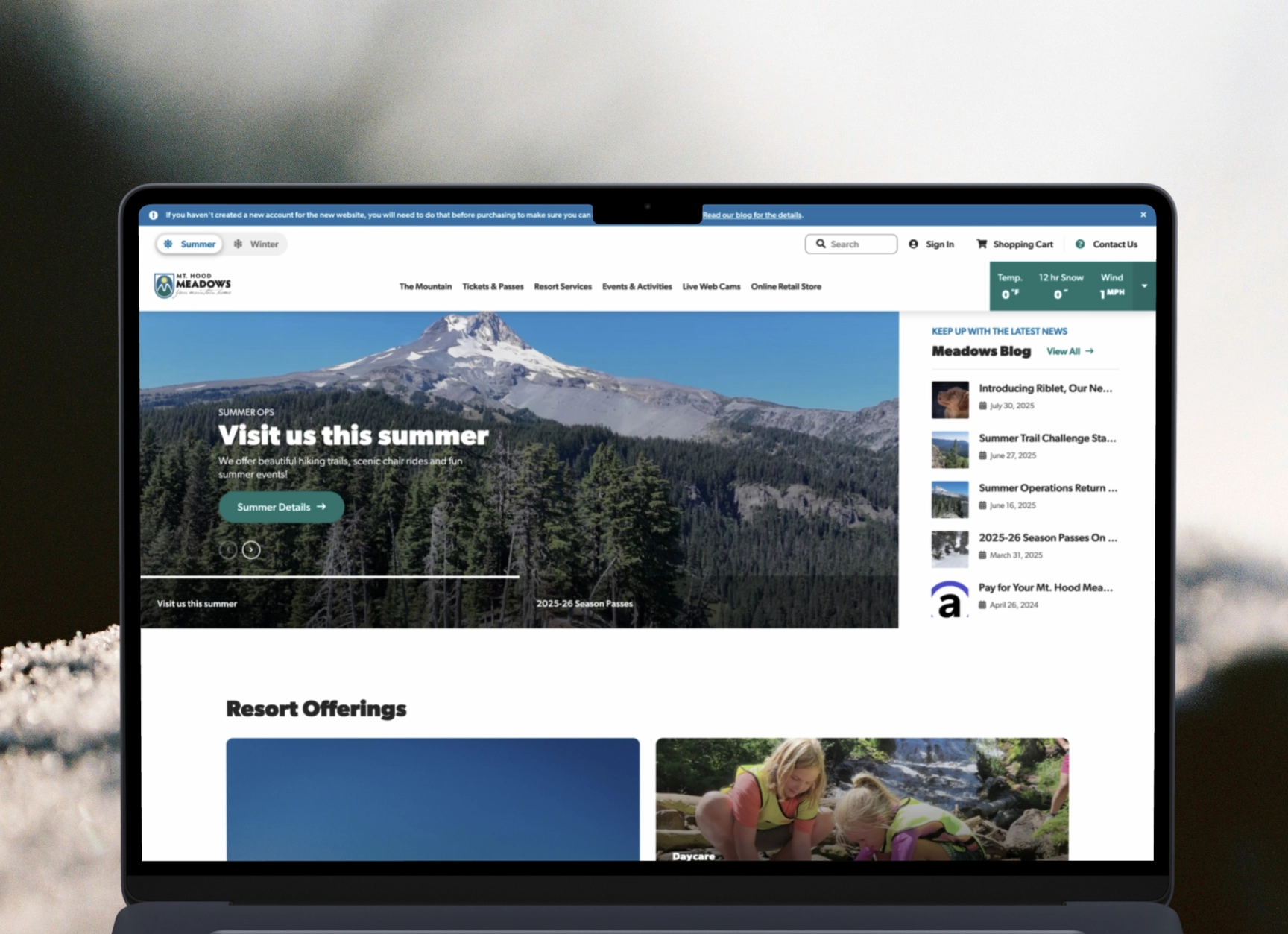Click the Mt. Hood Meadows logo

coord(192,285)
